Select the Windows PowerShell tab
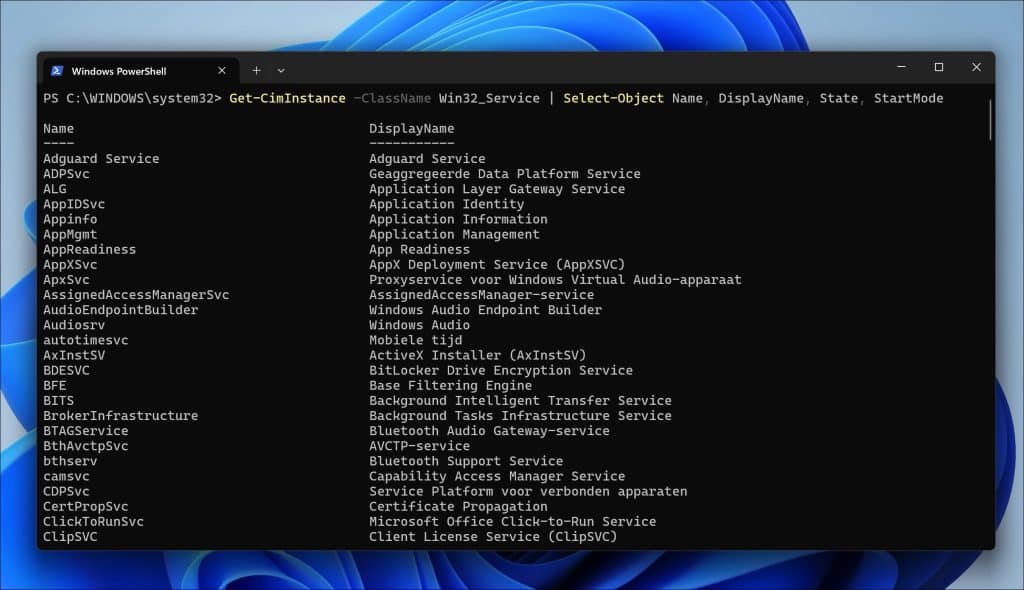 pos(140,71)
